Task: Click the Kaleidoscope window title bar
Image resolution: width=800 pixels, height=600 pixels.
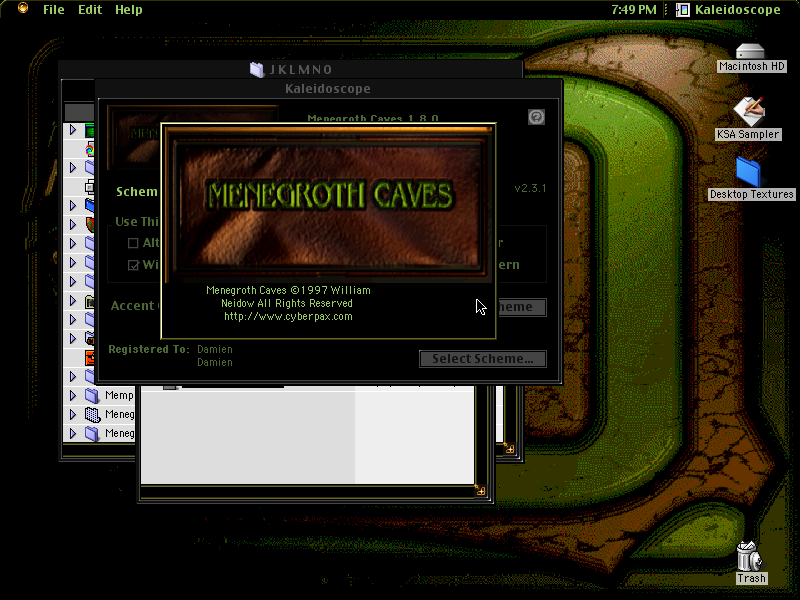Action: coord(328,89)
